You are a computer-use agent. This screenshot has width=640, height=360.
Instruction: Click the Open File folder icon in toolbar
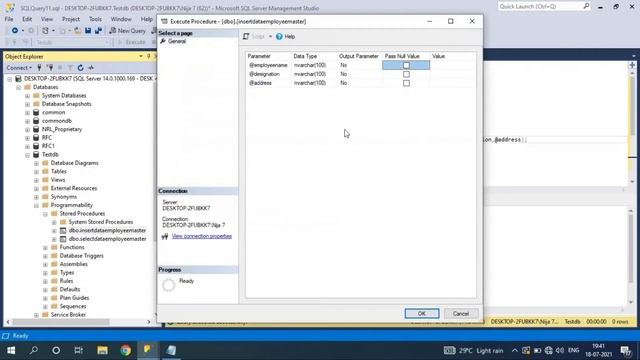pyautogui.click(x=78, y=31)
